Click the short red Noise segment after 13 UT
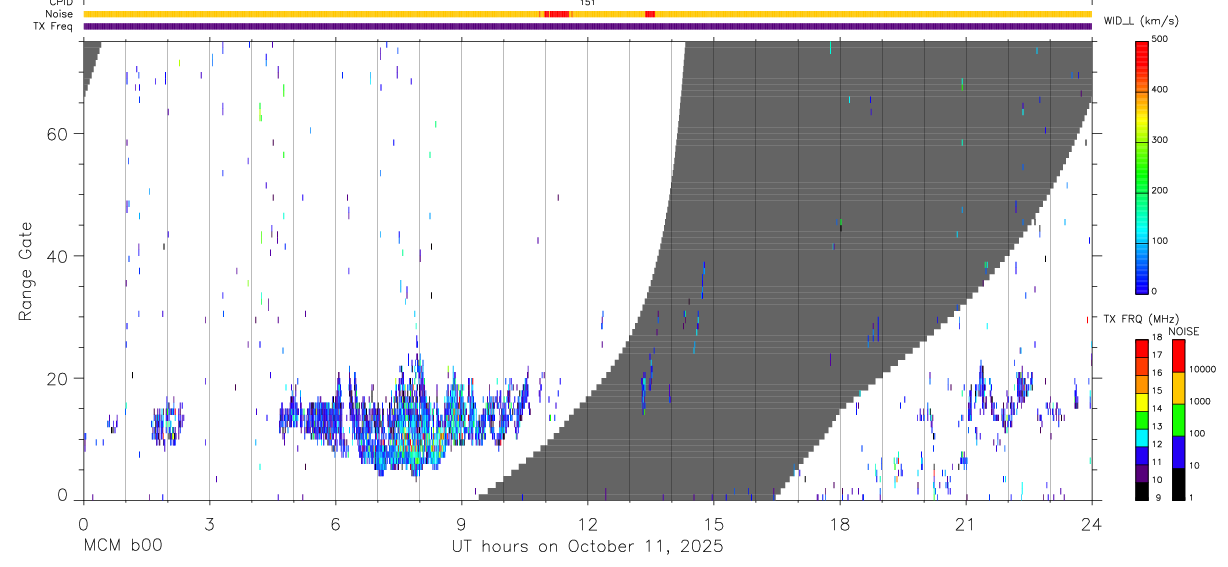1228x567 pixels. coord(650,14)
